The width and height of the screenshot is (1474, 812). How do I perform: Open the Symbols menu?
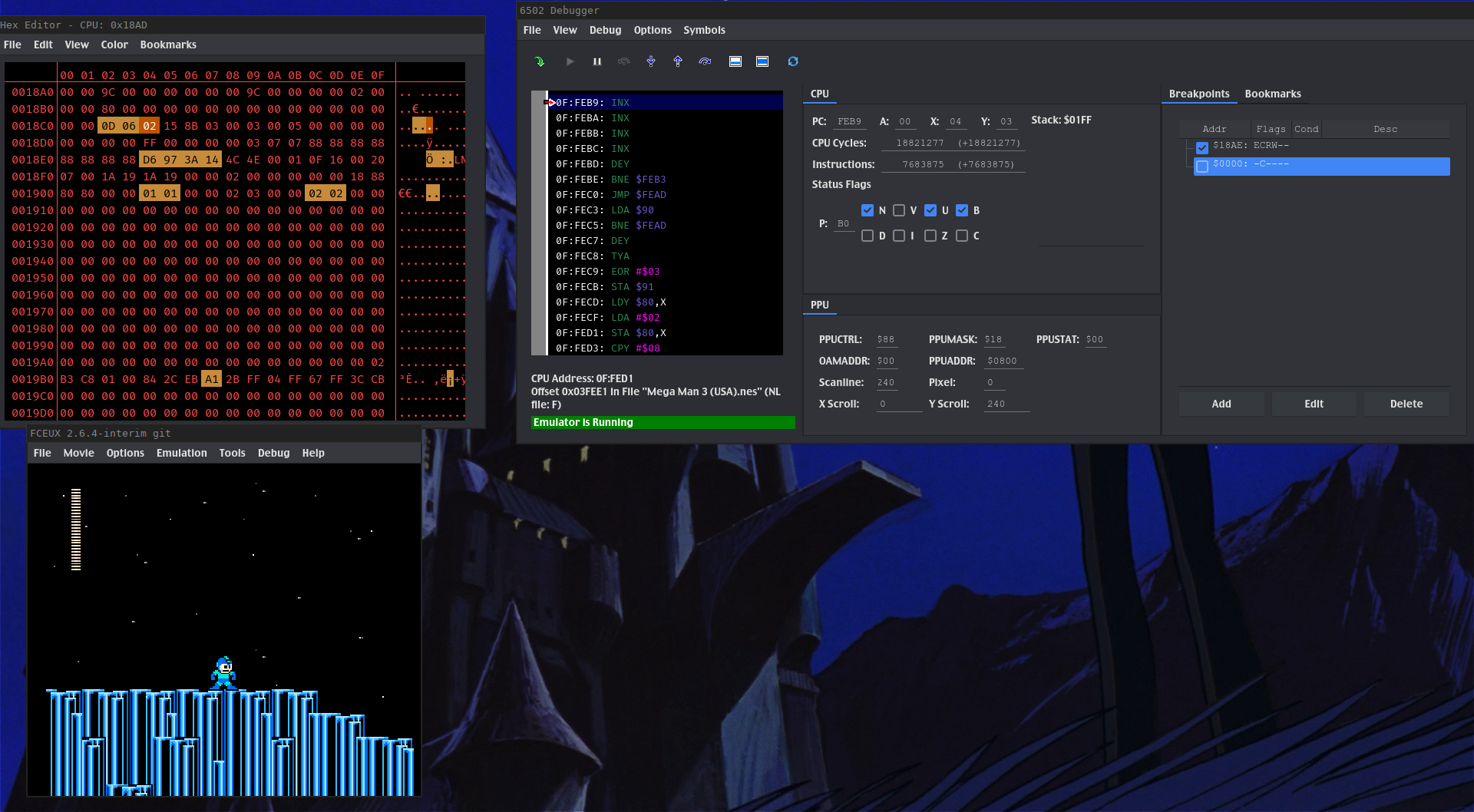704,30
